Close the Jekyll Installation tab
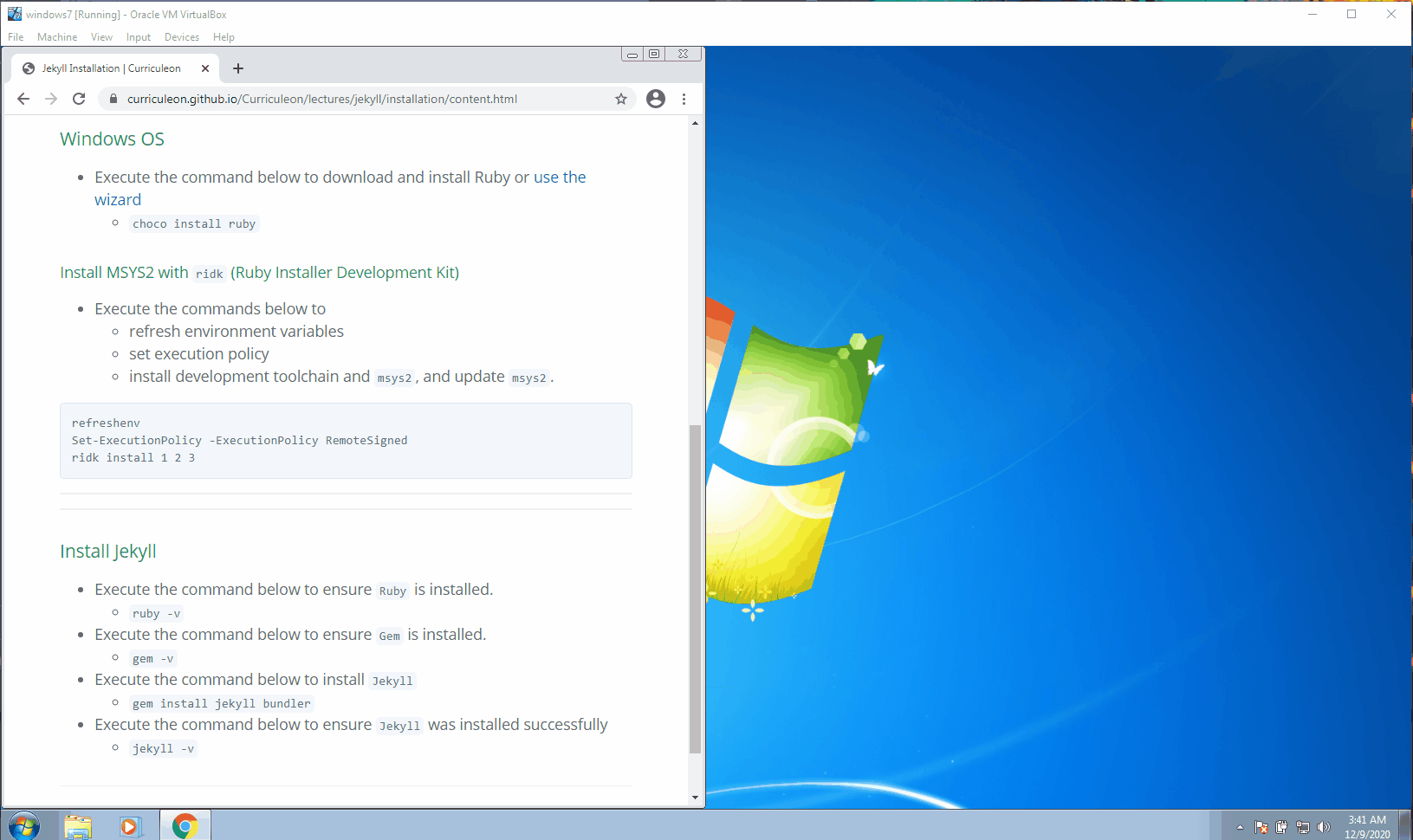Screen dimensions: 1413x840 tap(205, 68)
